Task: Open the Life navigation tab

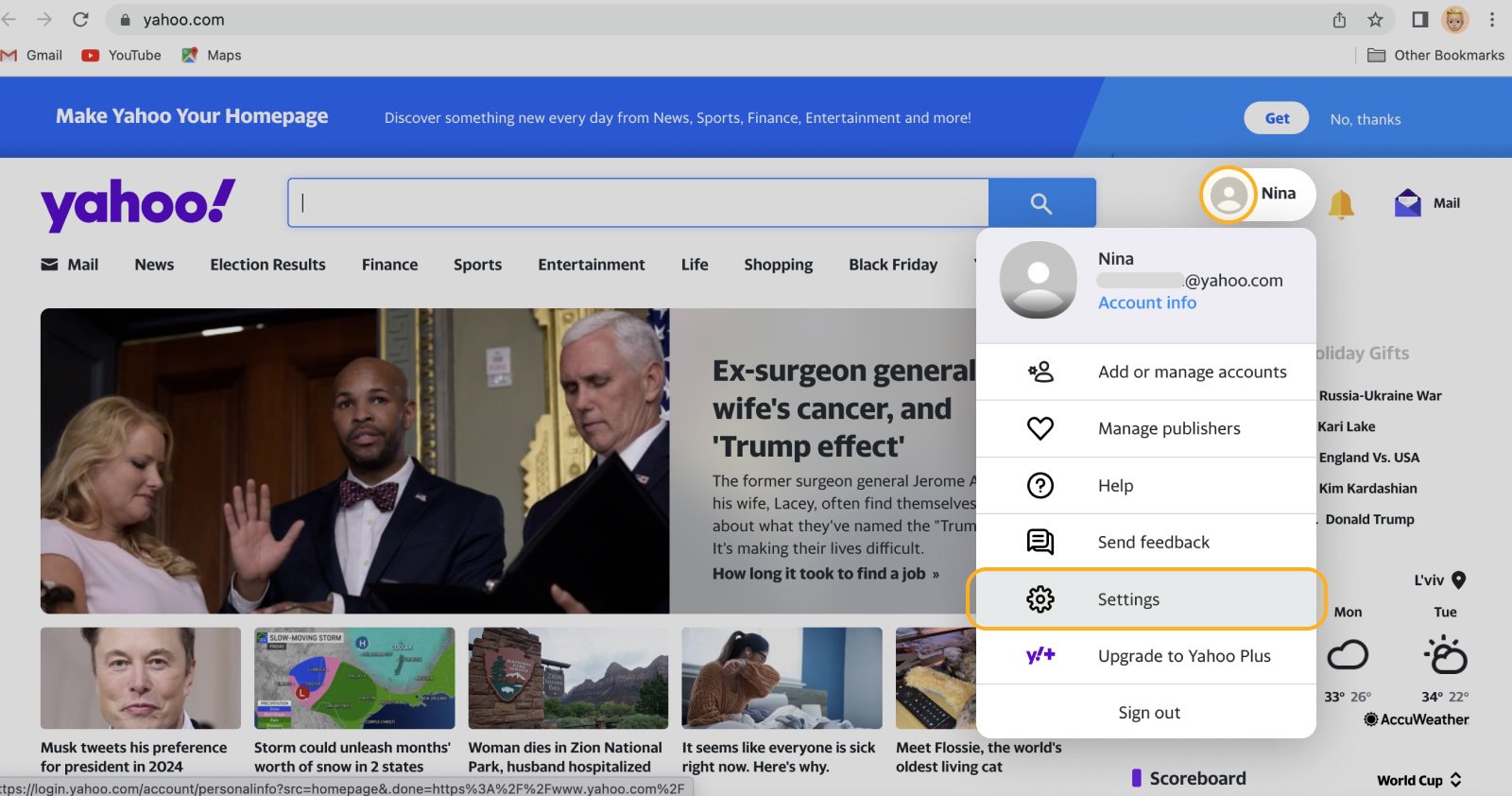Action: [x=695, y=265]
